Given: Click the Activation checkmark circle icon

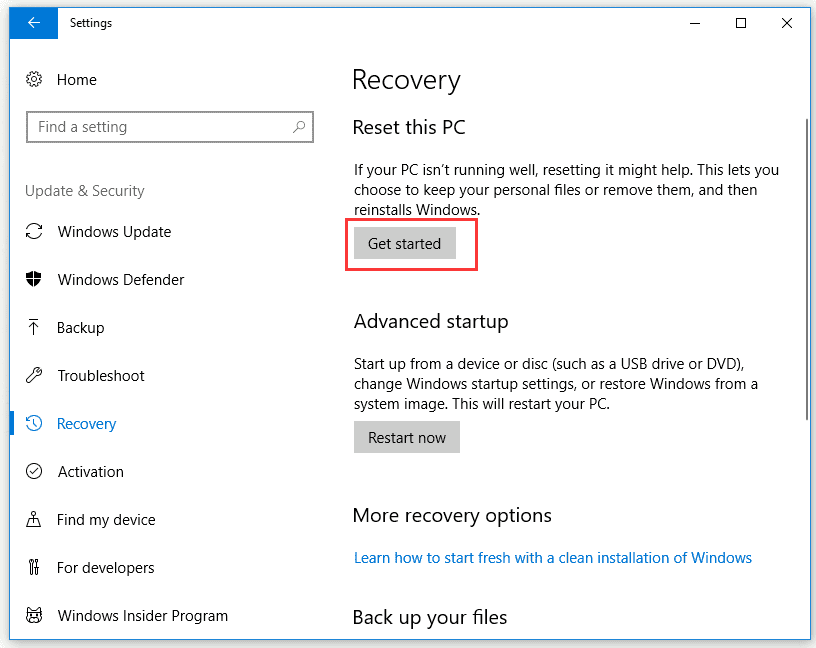Looking at the screenshot, I should point(34,472).
